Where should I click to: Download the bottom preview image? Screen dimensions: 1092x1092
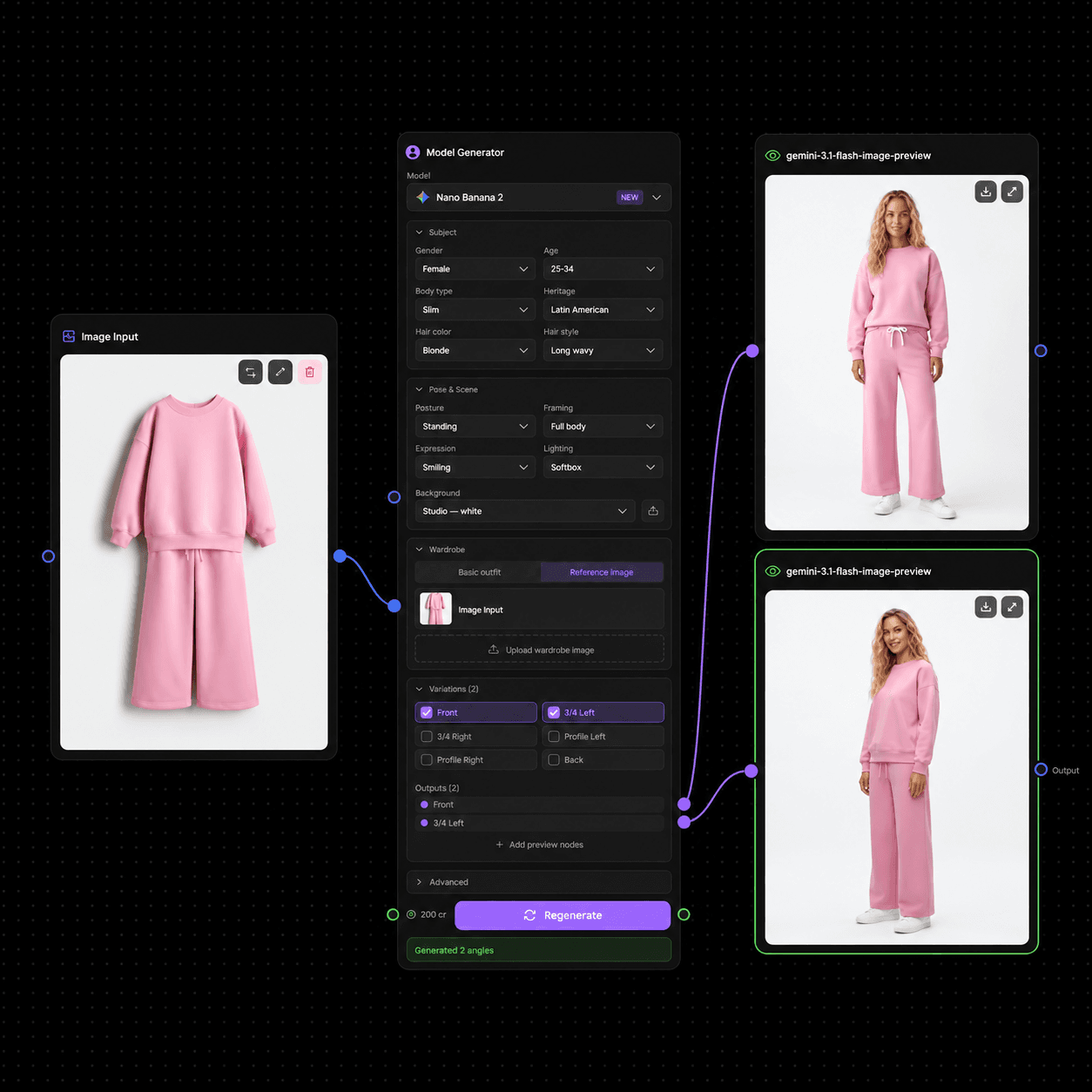[x=986, y=607]
